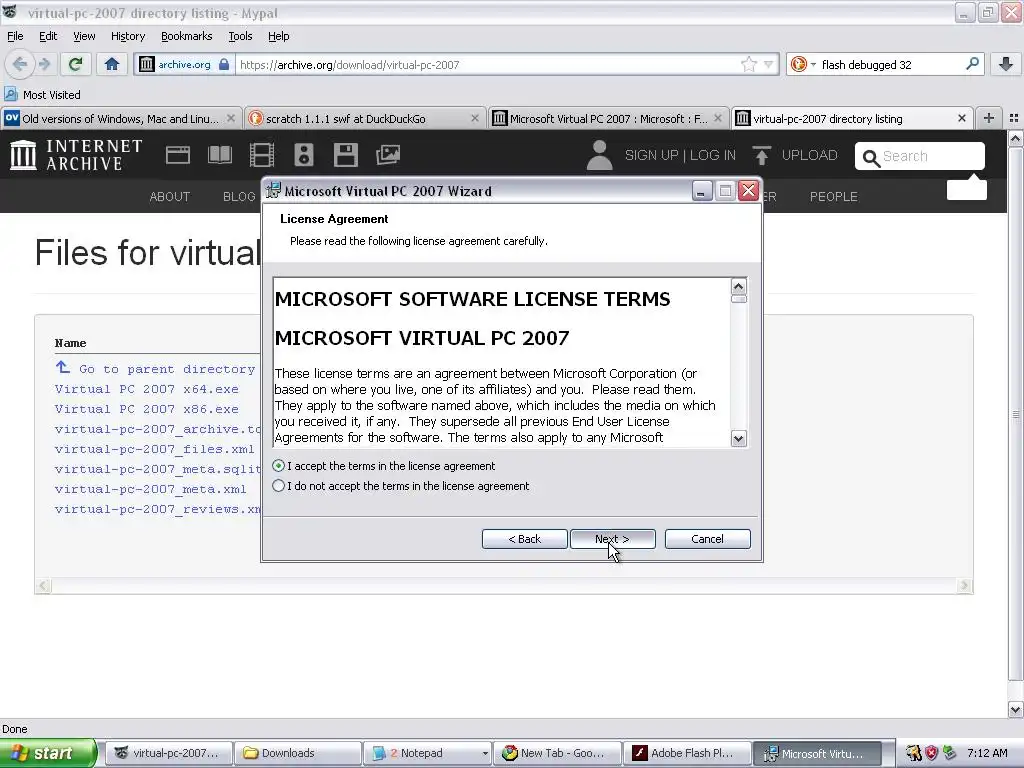
Task: Go back with browser Back arrow
Action: tap(20, 64)
